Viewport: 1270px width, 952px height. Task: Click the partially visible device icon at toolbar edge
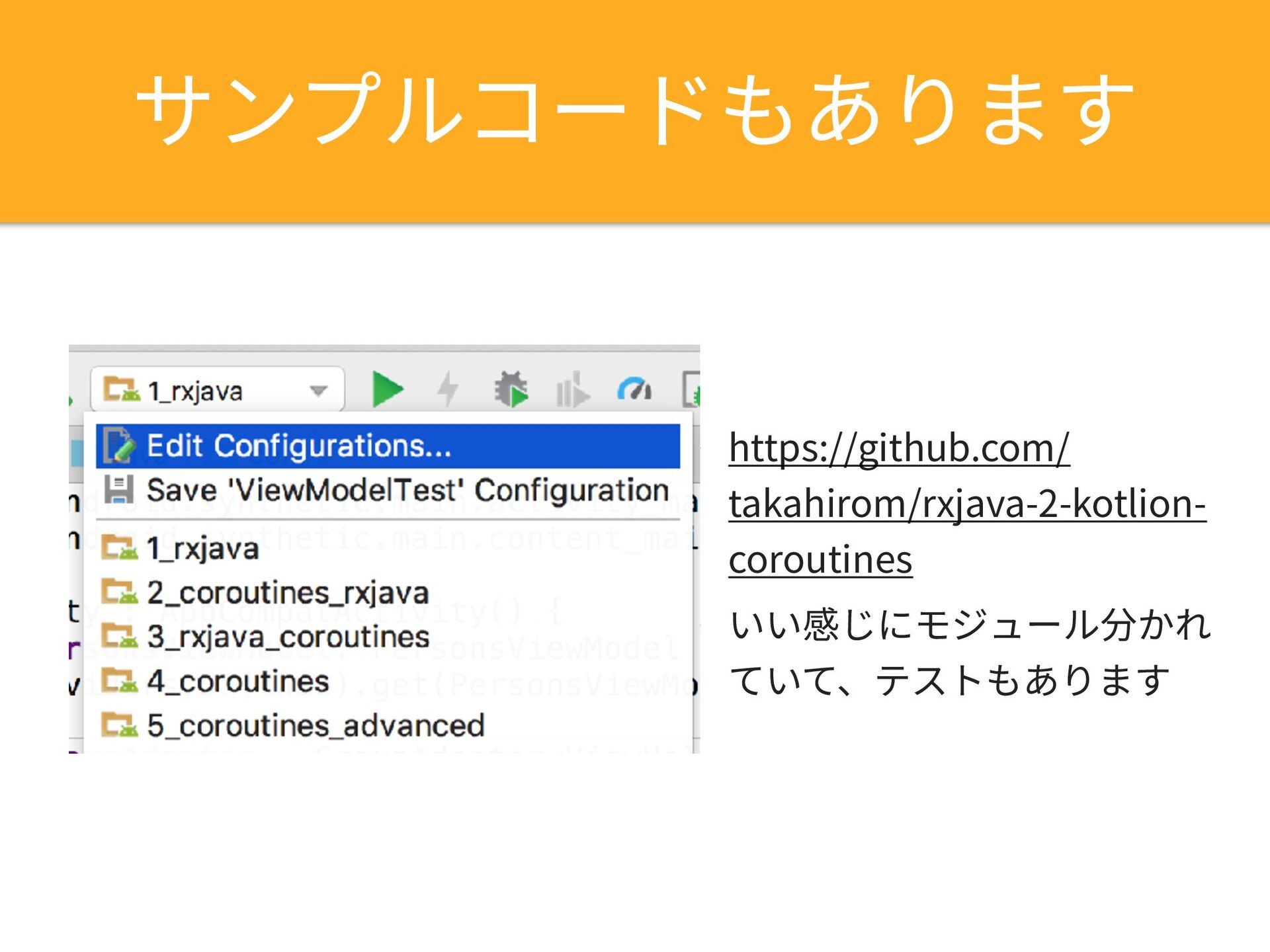(692, 390)
